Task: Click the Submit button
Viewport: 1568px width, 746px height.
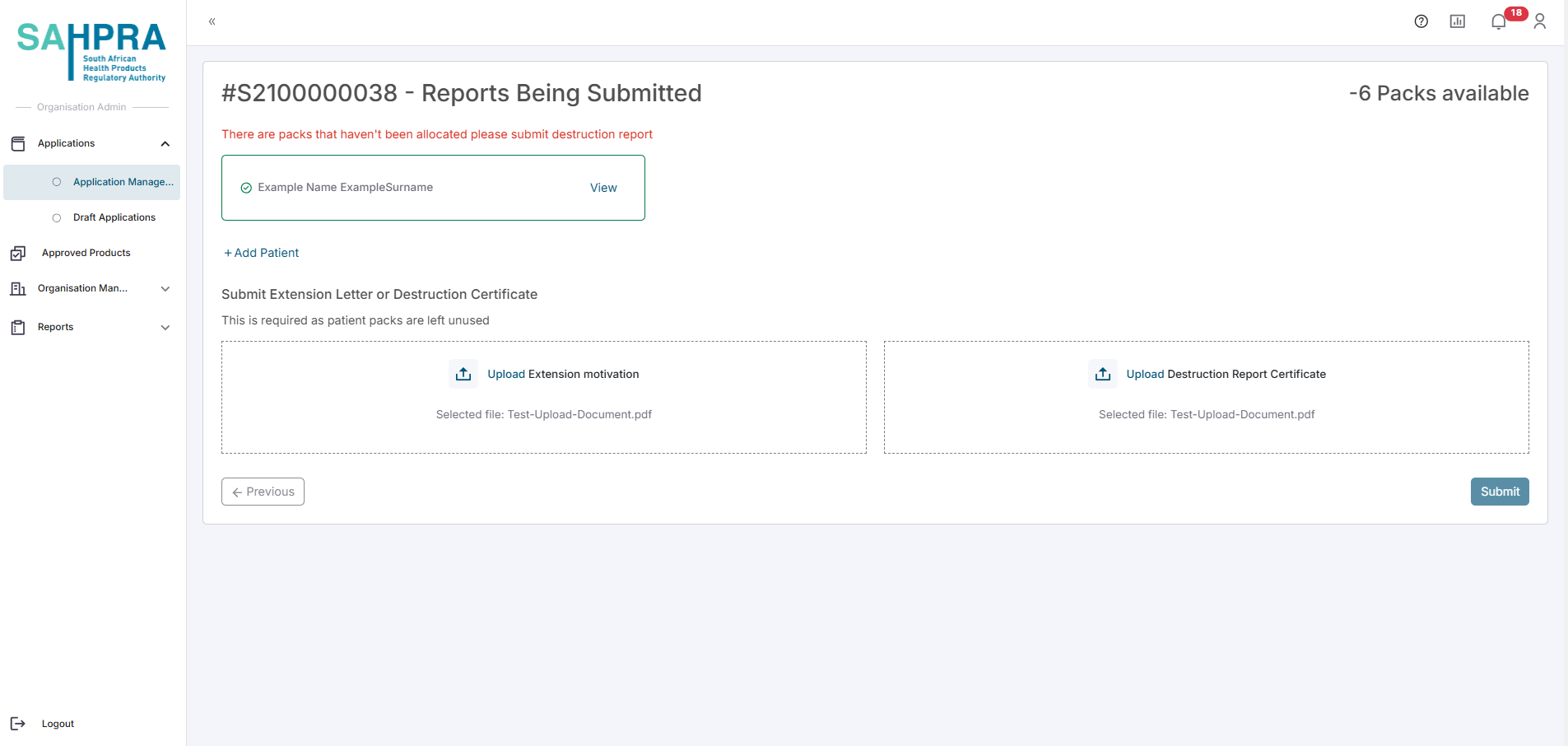Action: coord(1499,492)
